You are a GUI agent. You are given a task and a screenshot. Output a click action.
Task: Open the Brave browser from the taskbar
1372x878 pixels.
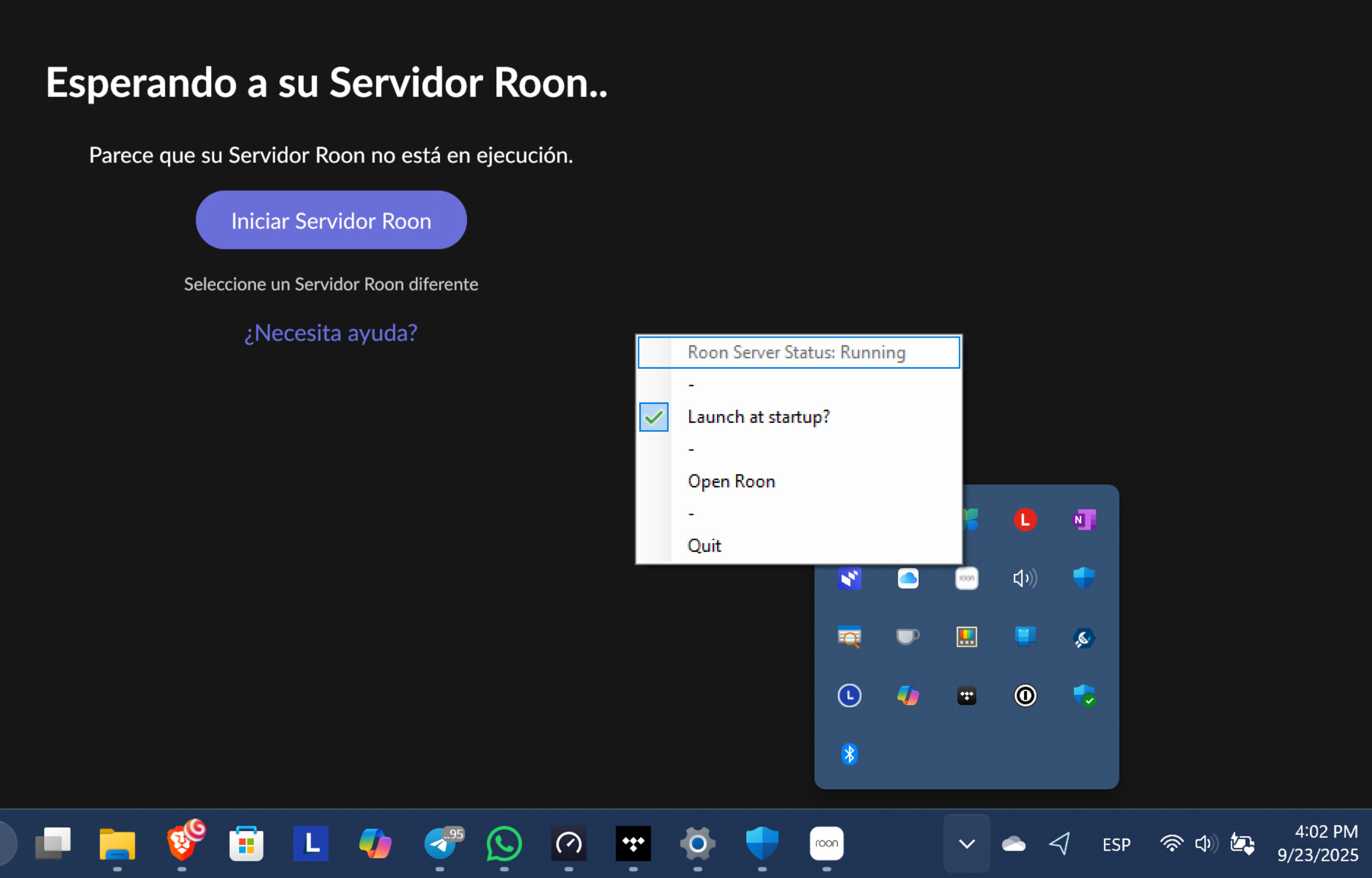coord(183,843)
